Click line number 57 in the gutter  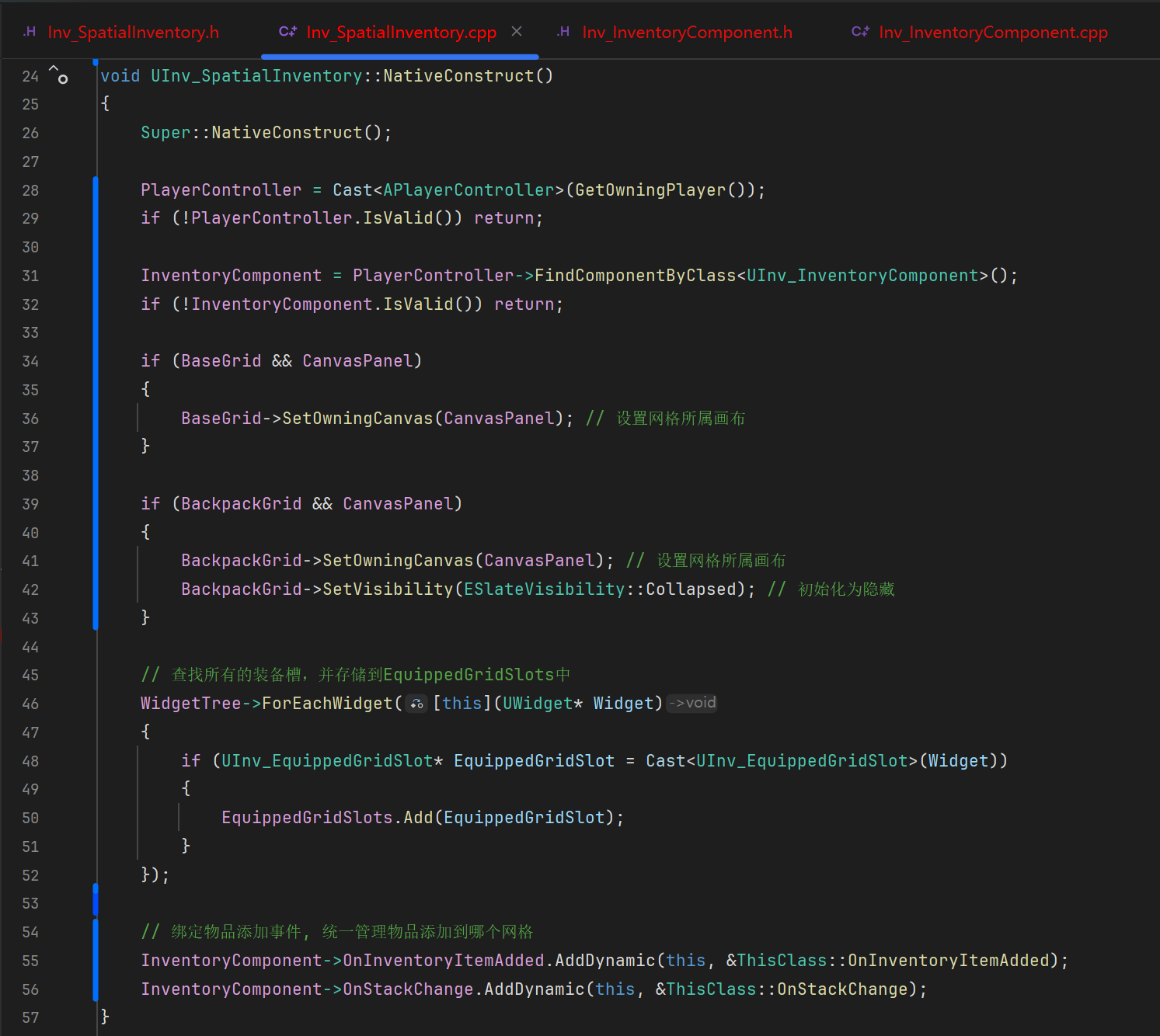coord(30,1017)
